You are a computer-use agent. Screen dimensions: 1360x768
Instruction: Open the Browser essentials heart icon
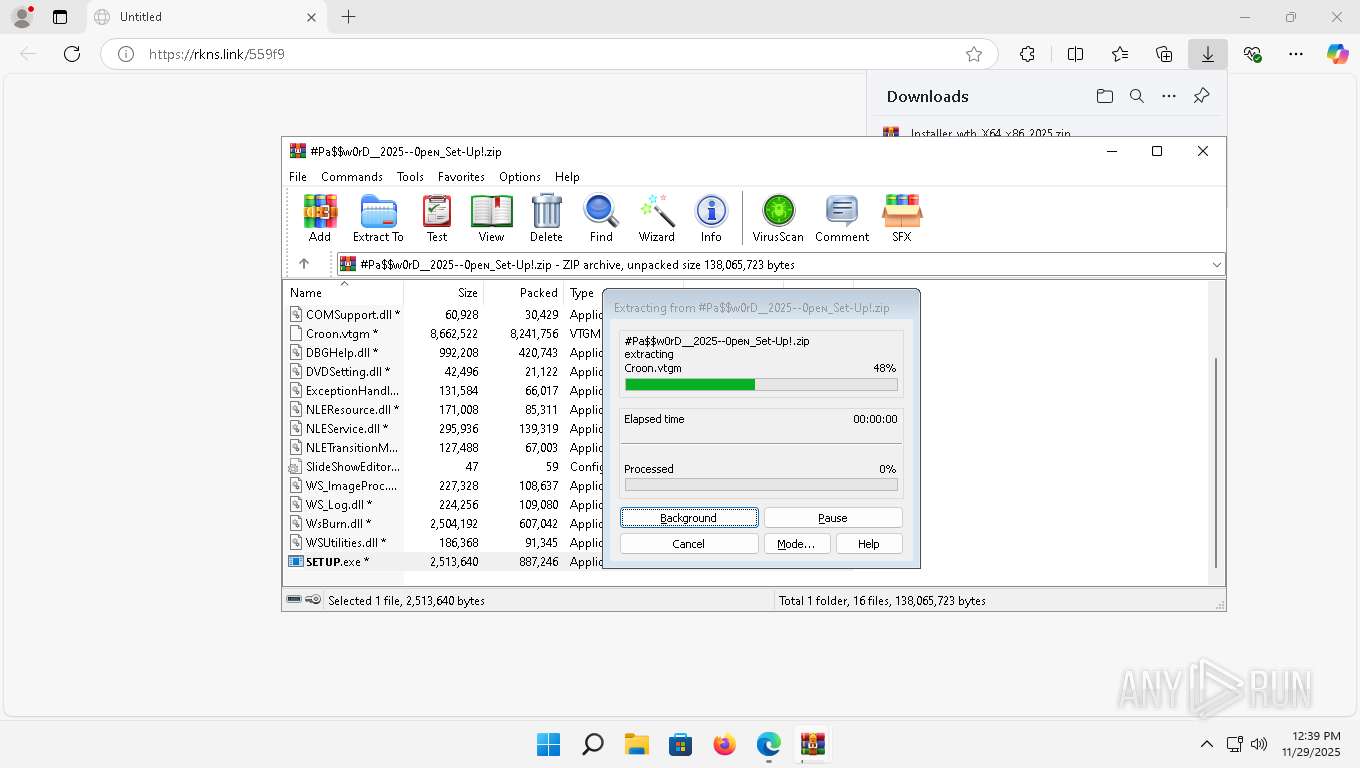pos(1252,54)
